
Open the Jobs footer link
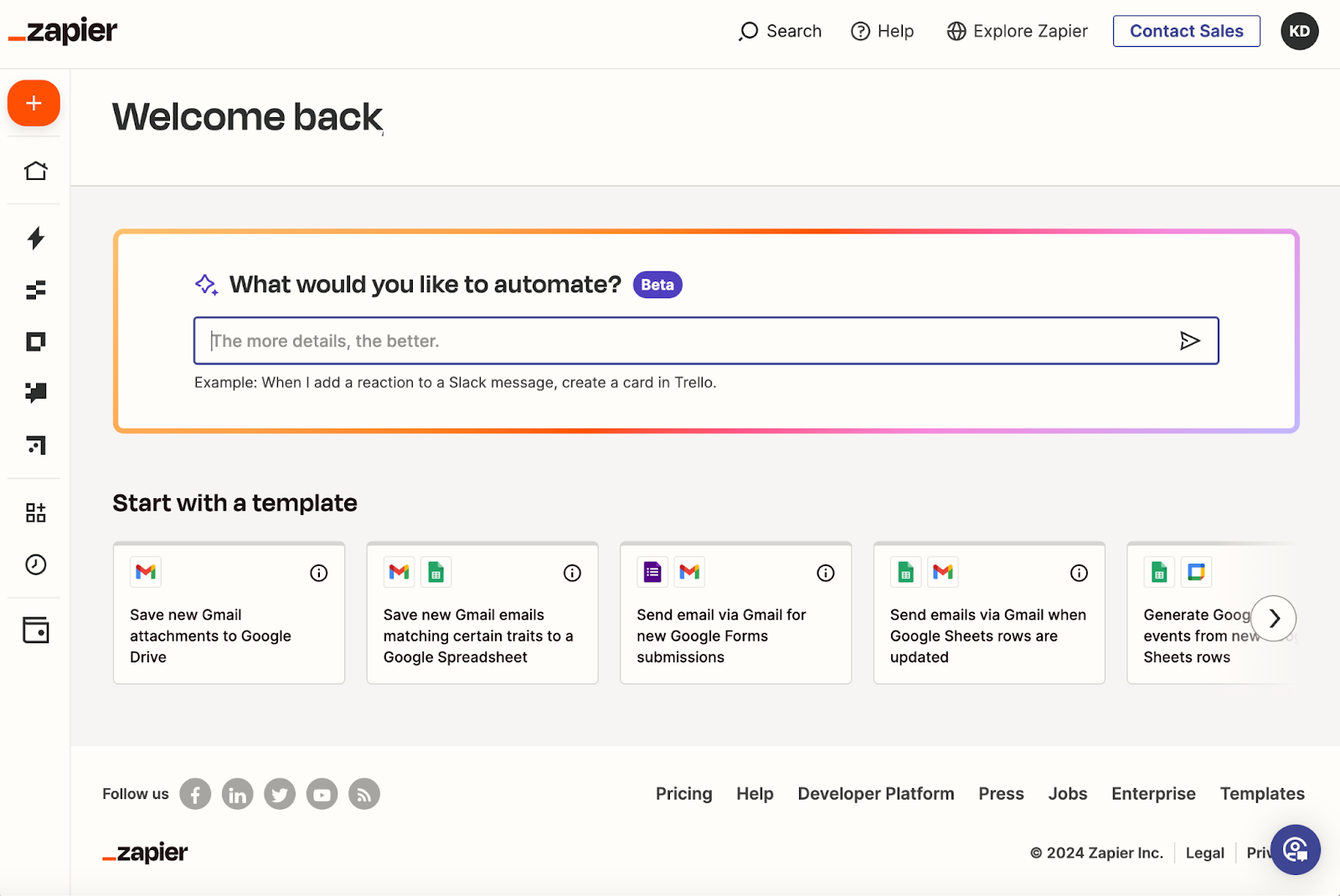(x=1068, y=794)
